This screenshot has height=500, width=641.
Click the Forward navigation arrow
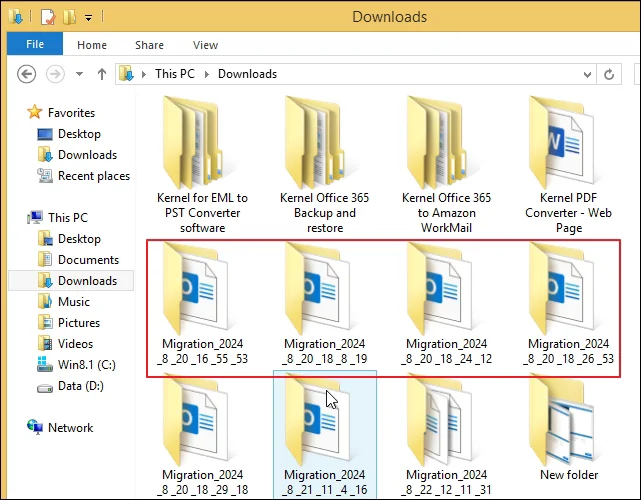pyautogui.click(x=55, y=74)
